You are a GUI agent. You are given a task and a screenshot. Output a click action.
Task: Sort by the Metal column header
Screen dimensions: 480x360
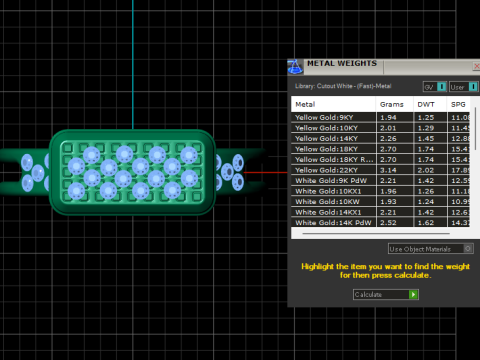pos(333,104)
